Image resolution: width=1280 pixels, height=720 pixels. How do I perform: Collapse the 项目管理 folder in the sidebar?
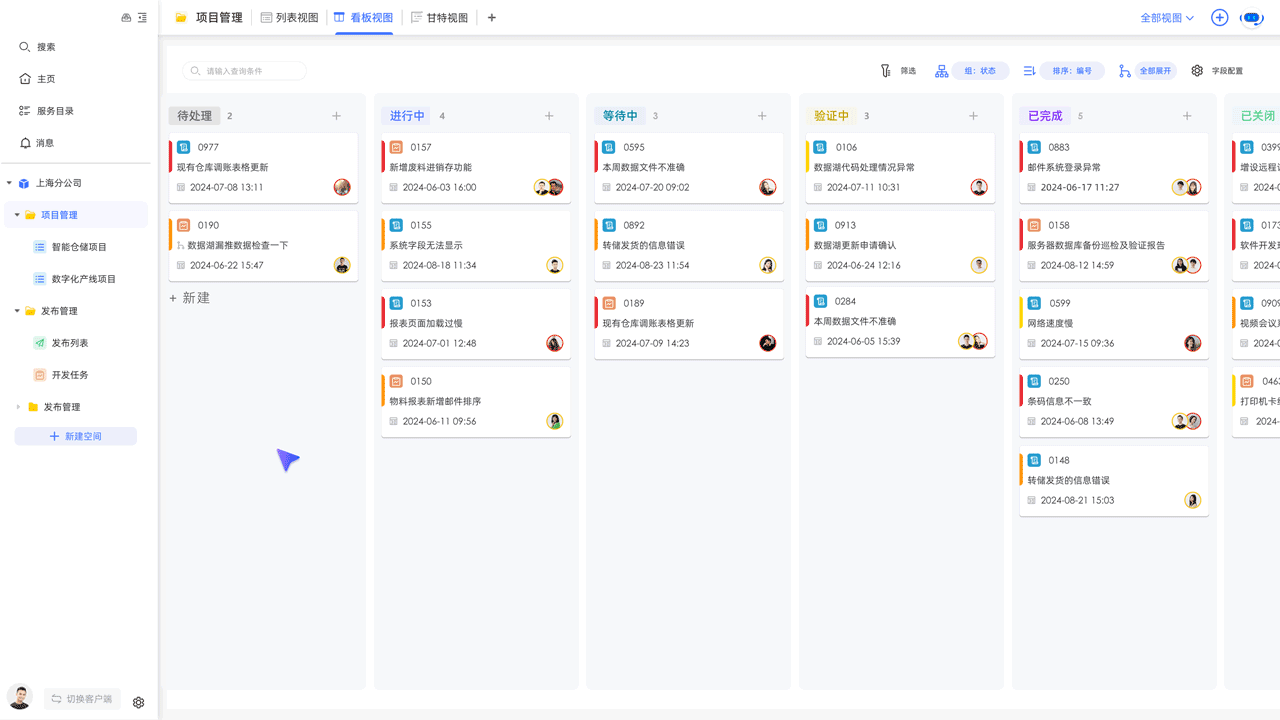17,215
